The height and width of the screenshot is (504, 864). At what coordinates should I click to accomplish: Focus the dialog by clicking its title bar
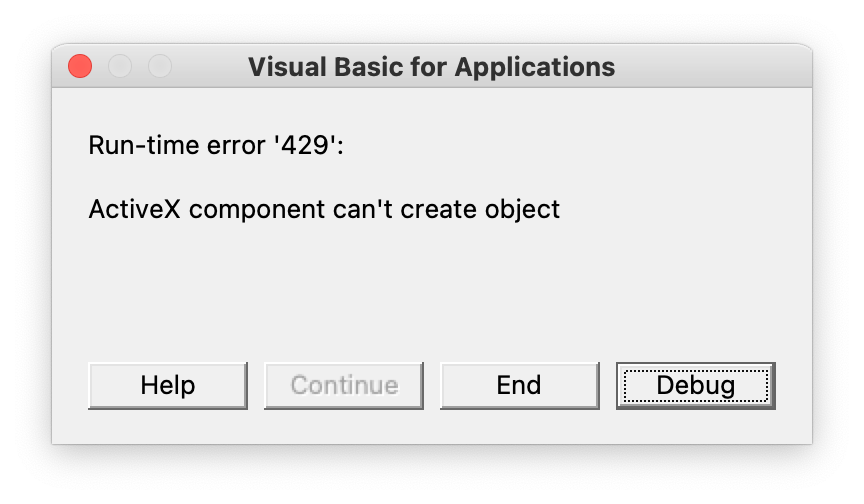(x=700, y=67)
